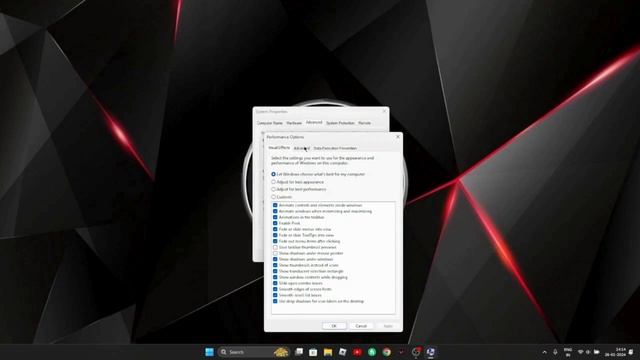The width and height of the screenshot is (640, 360).
Task: Toggle Animate windows when minimizing and maximizing
Action: 275,211
